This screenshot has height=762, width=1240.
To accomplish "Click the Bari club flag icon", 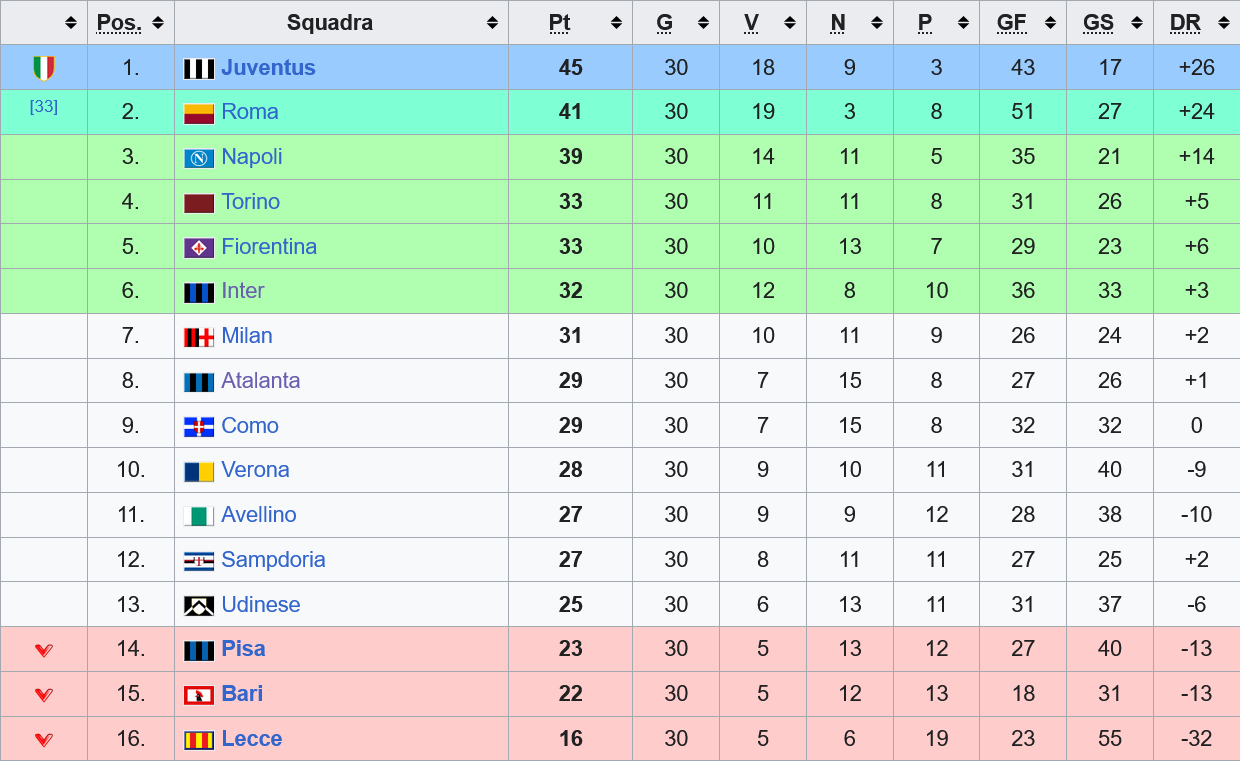I will (199, 695).
